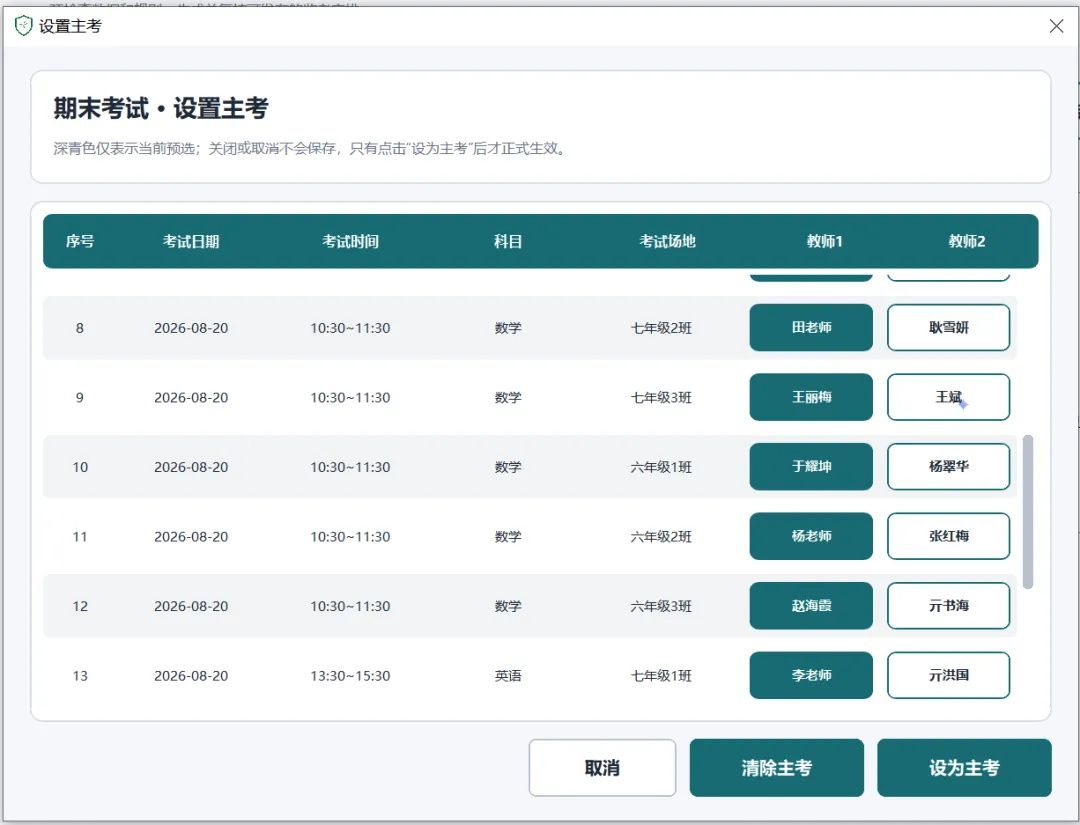Click the 科目 column header
Viewport: 1080px width, 825px height.
tap(508, 241)
